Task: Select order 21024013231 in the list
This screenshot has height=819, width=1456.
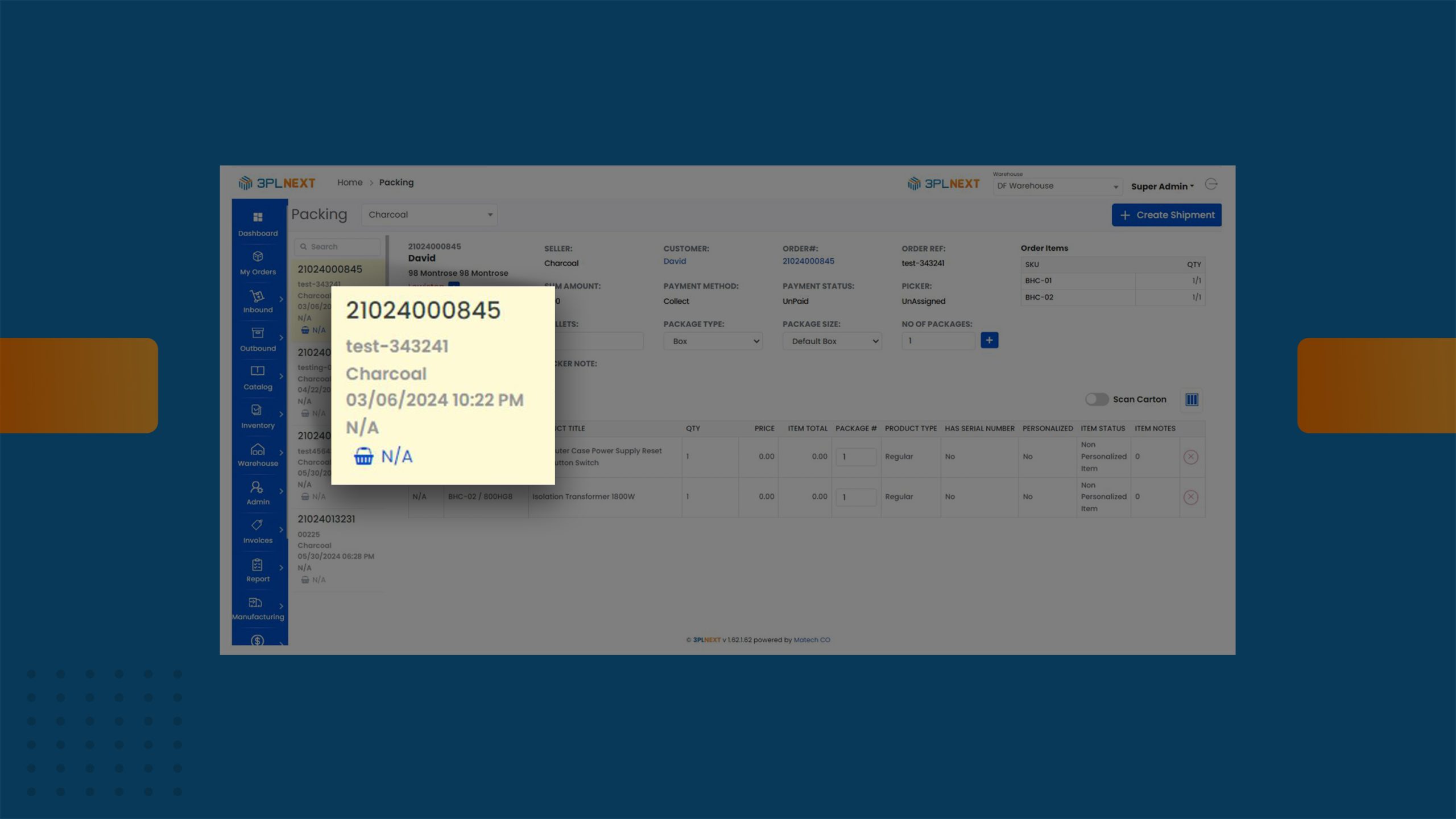Action: pyautogui.click(x=326, y=519)
